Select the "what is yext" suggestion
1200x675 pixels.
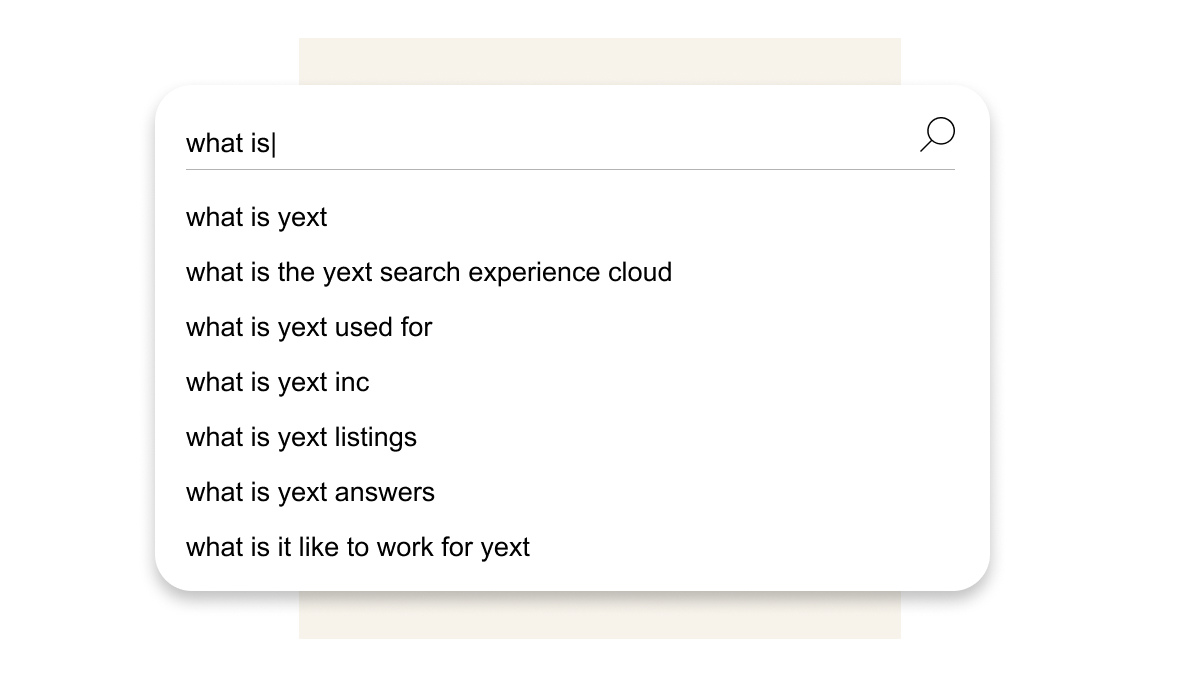[257, 218]
